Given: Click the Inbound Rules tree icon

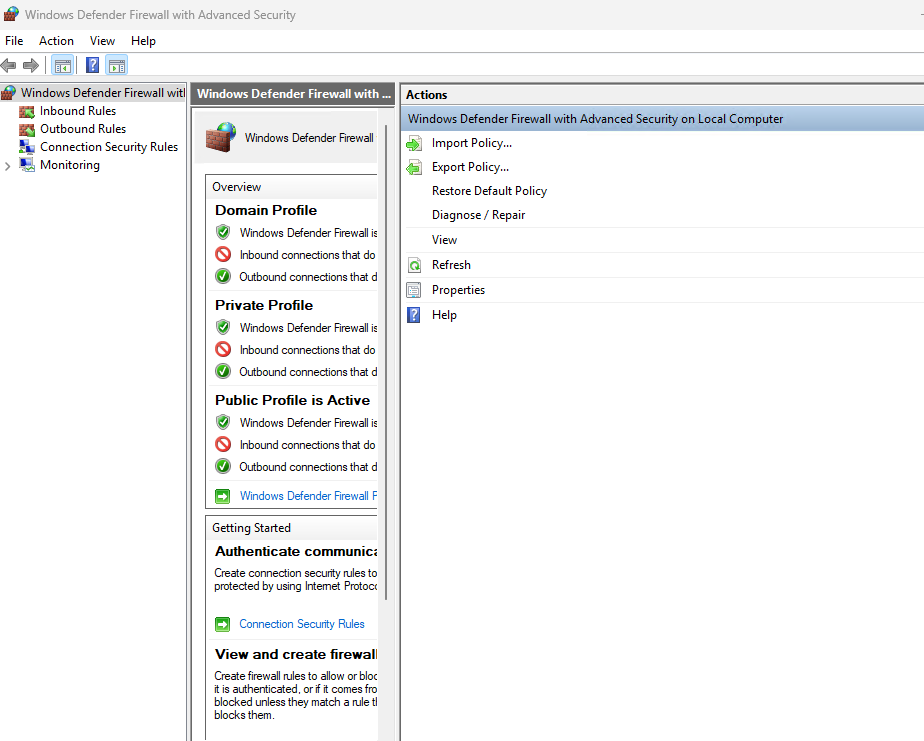Looking at the screenshot, I should coord(27,111).
